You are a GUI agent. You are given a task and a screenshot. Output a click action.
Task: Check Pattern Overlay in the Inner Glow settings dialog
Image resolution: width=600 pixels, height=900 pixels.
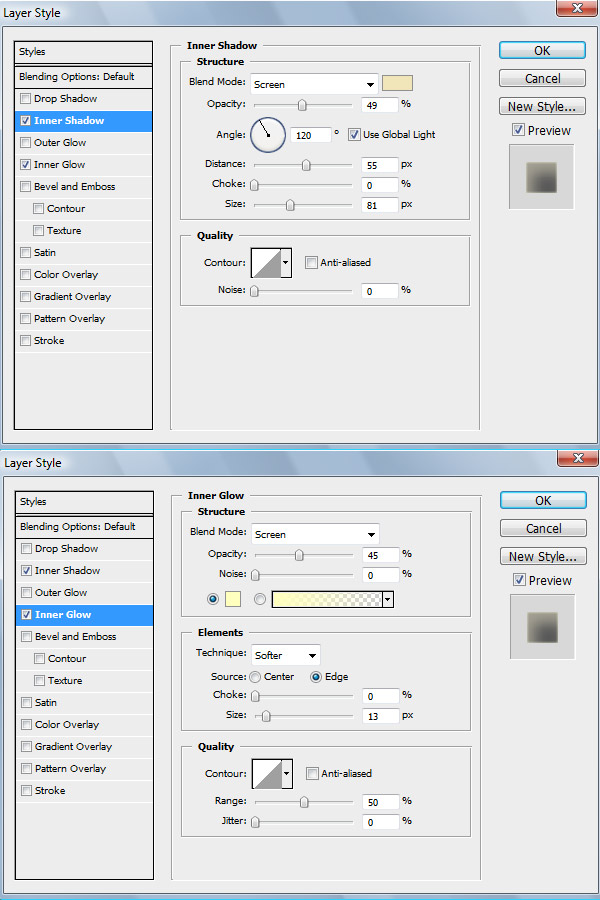click(x=26, y=769)
